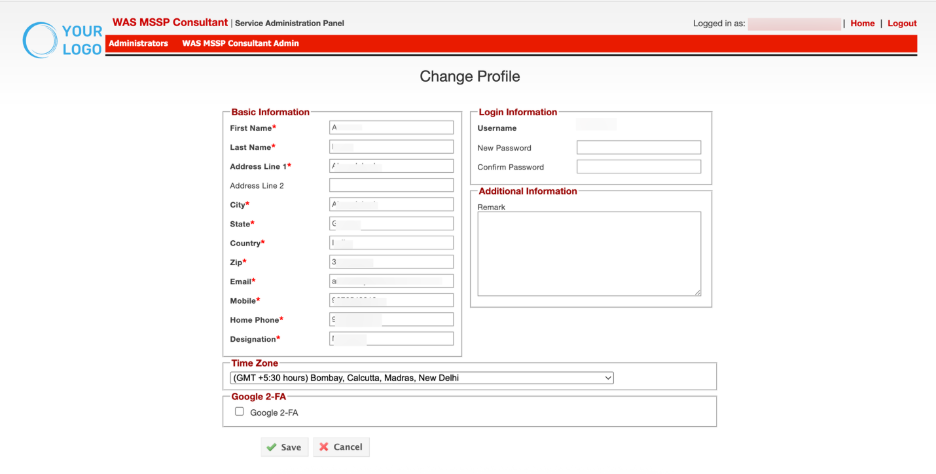Focus the Address Line 1 field
This screenshot has width=936, height=474.
(391, 166)
